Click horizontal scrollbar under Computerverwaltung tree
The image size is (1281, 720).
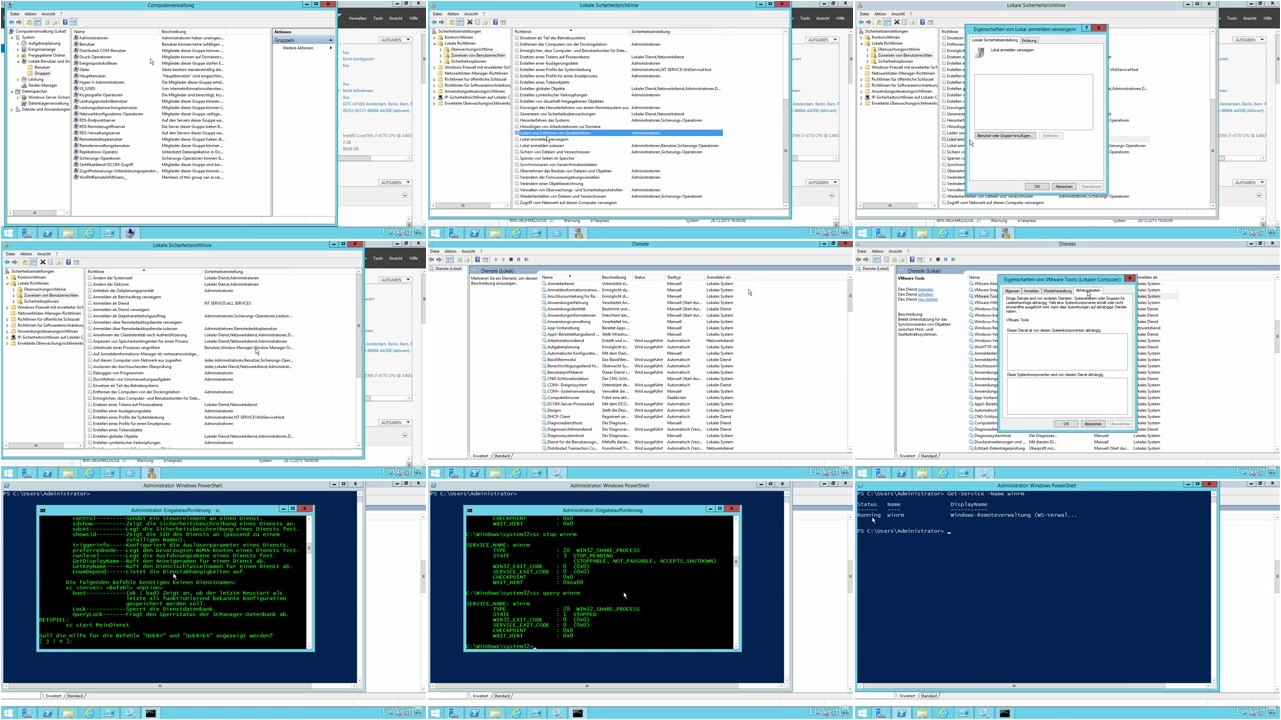click(39, 212)
